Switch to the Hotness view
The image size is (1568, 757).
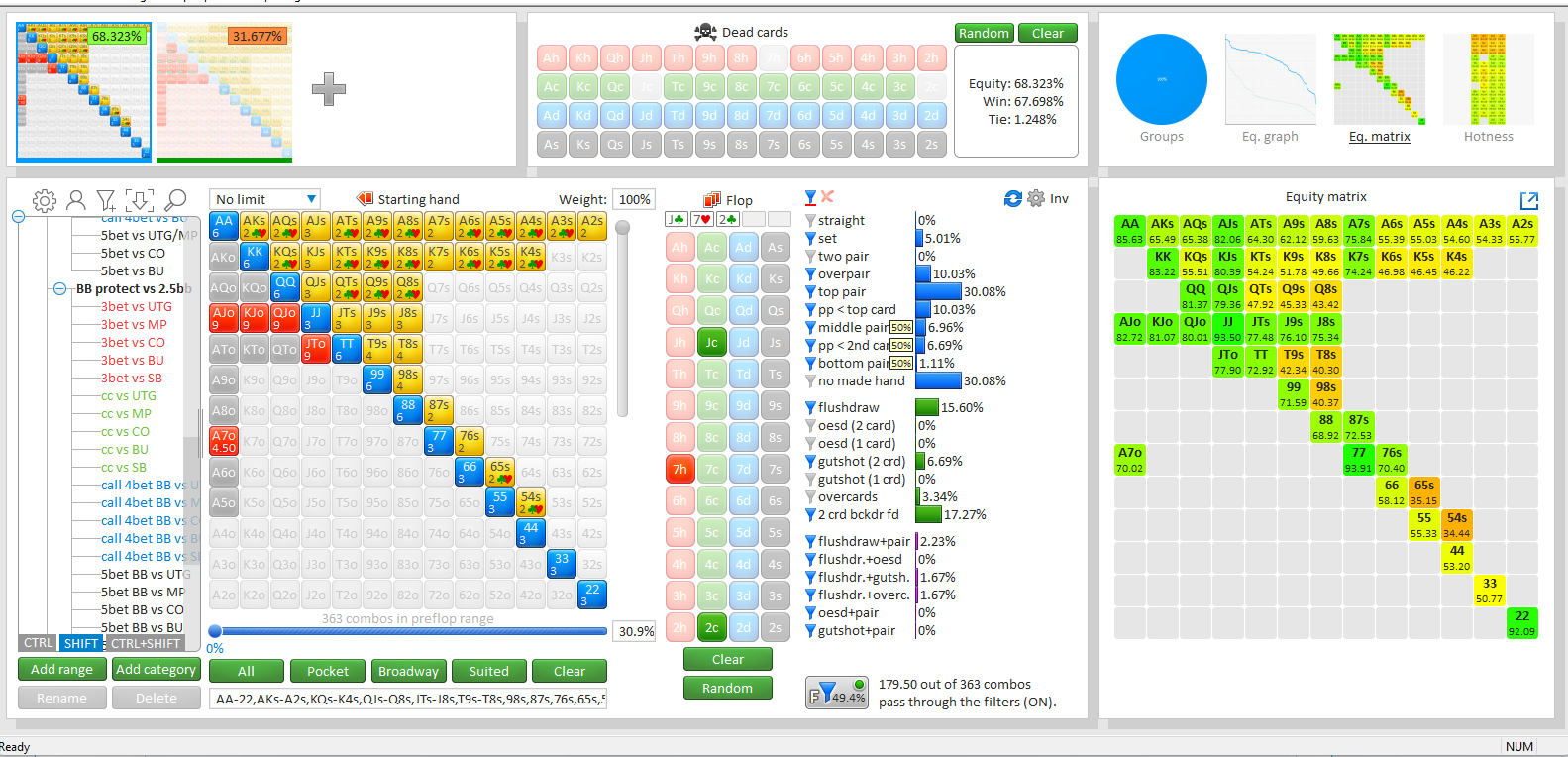click(x=1488, y=89)
